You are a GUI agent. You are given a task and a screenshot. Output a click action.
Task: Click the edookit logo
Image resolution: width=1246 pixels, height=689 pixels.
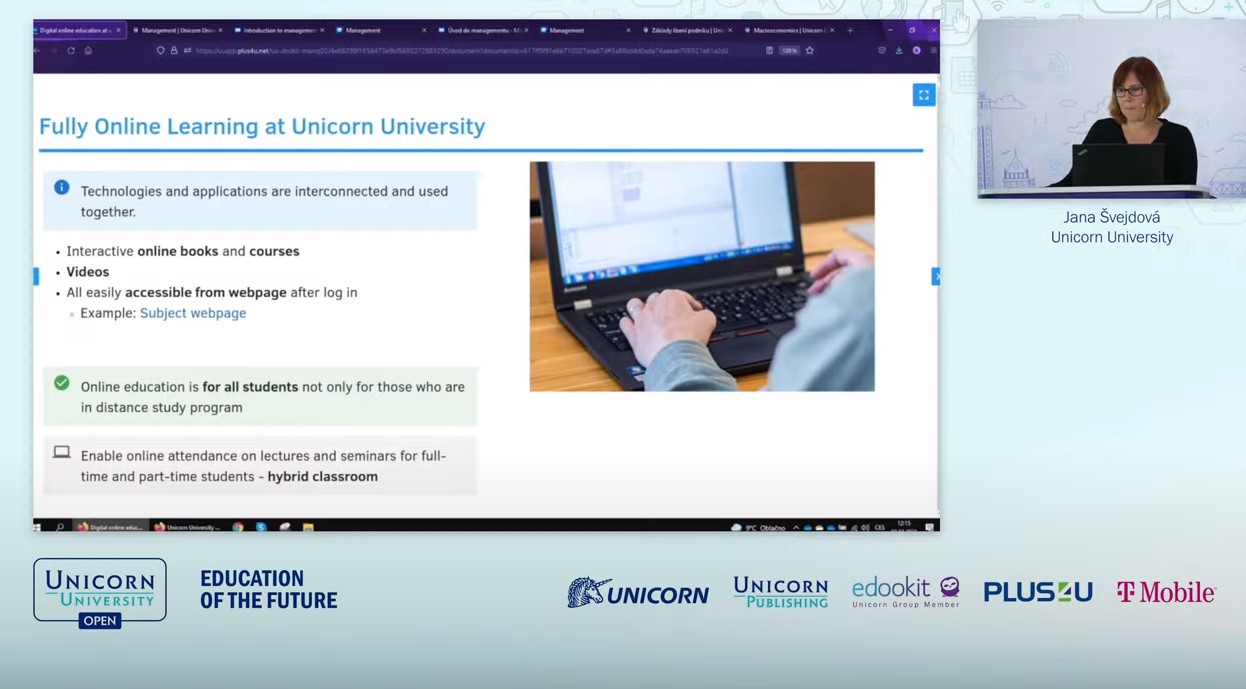[906, 592]
